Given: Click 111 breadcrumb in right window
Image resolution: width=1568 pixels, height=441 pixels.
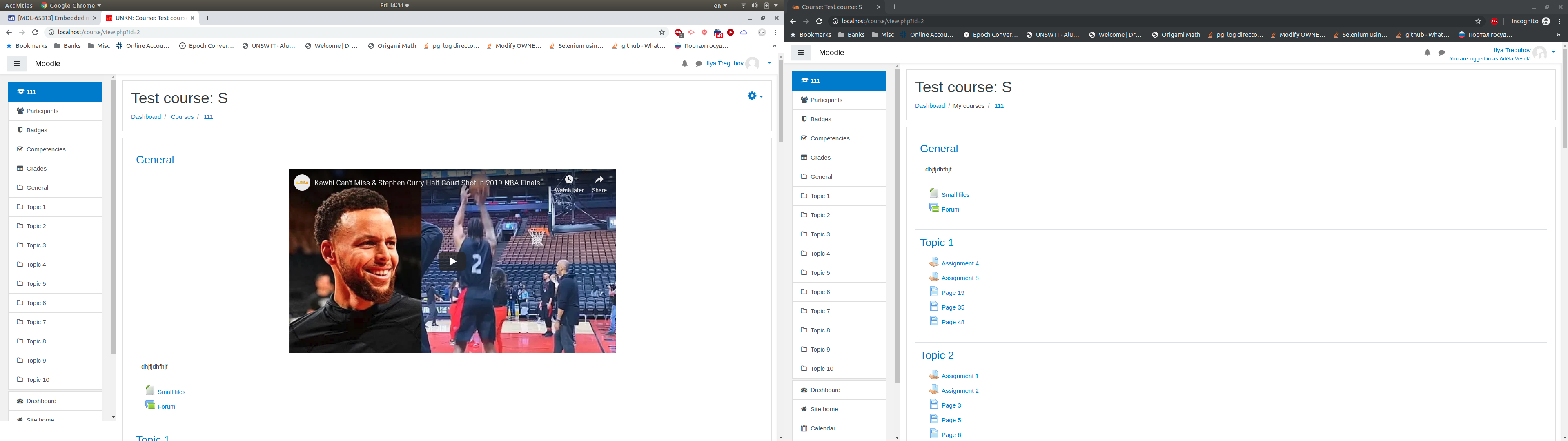Looking at the screenshot, I should (999, 106).
